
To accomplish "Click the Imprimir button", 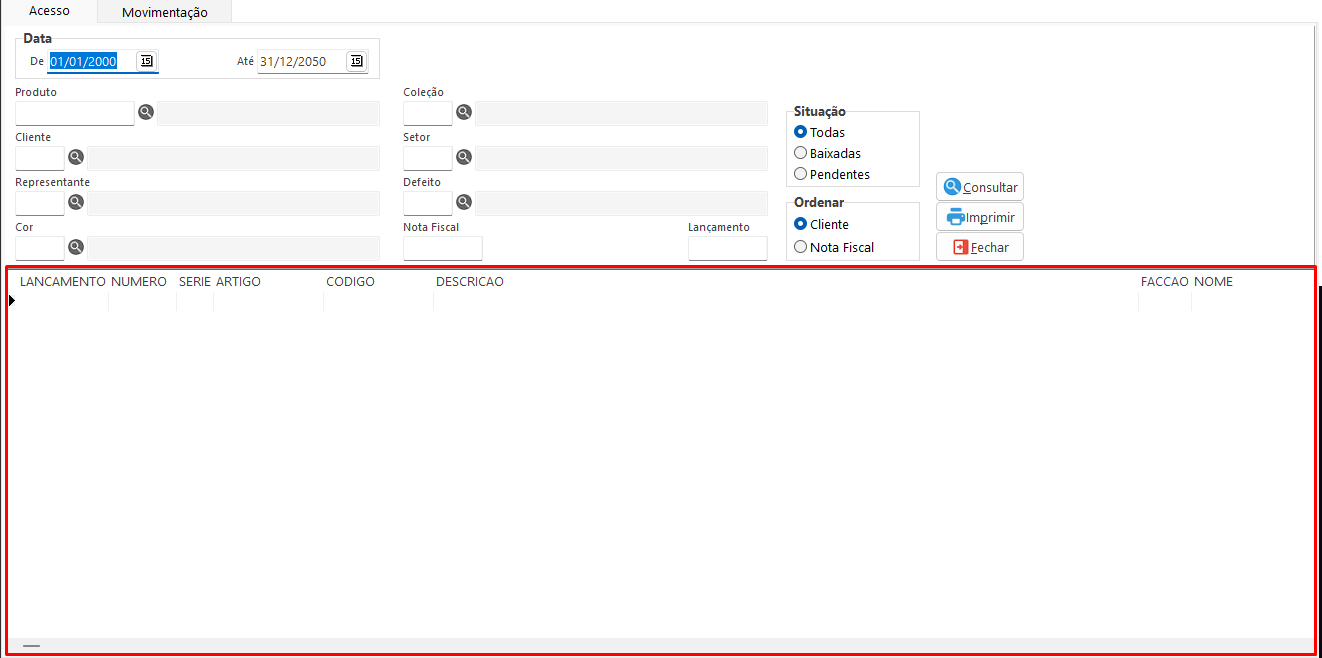I will click(980, 217).
